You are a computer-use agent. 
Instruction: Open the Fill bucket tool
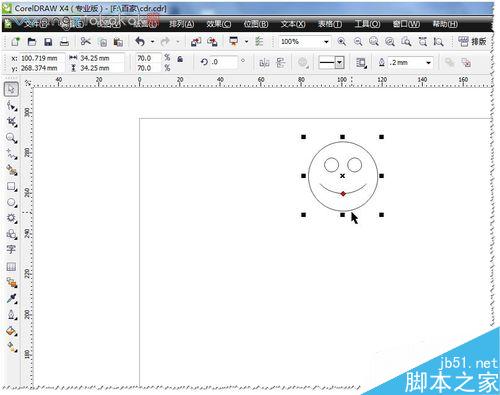(12, 331)
